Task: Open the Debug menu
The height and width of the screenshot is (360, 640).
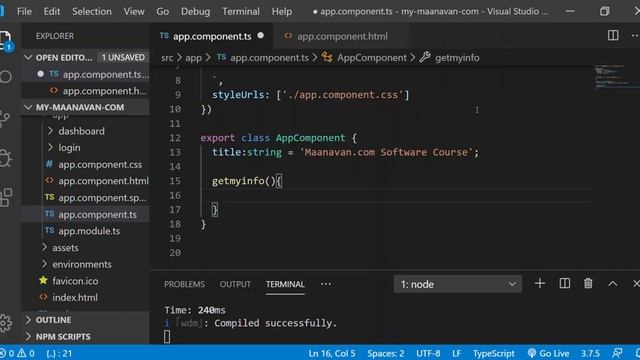Action: point(196,11)
